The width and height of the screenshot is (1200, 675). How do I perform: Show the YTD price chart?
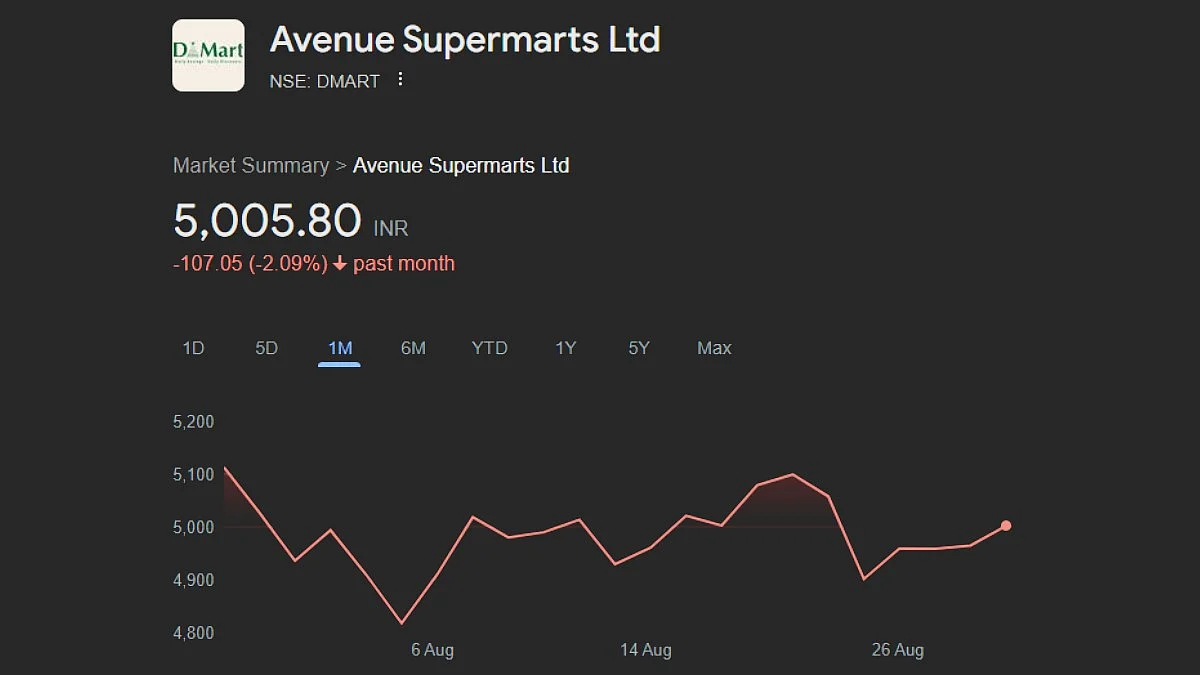(490, 348)
